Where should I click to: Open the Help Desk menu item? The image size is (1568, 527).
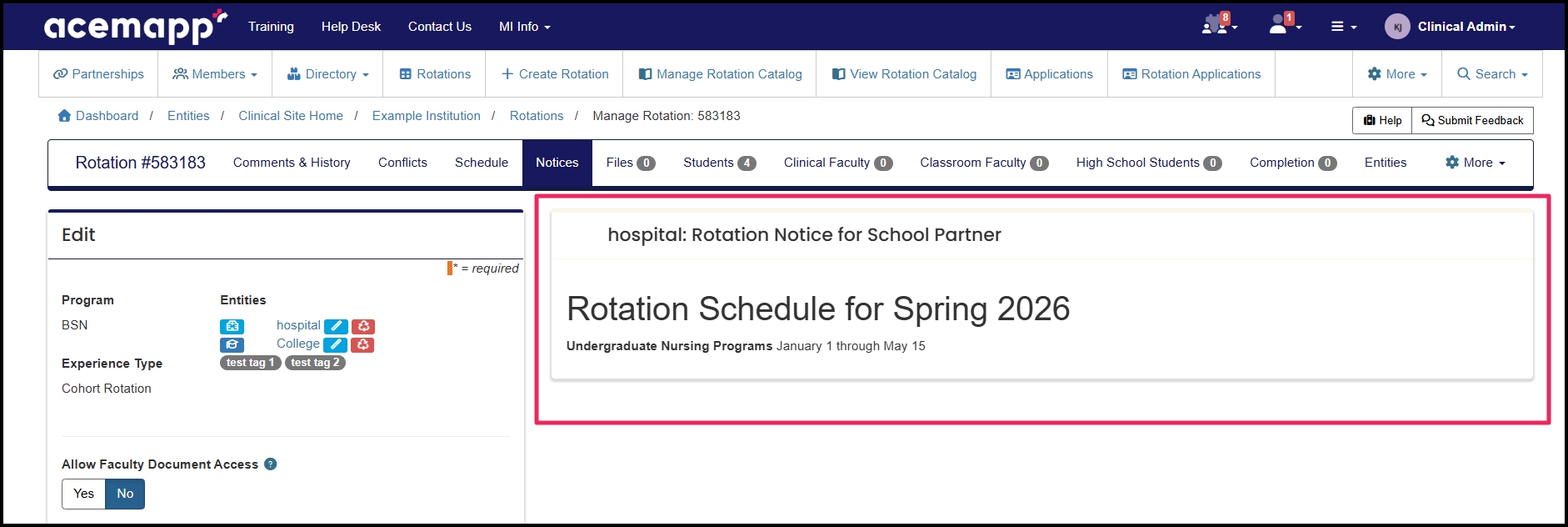pos(351,27)
